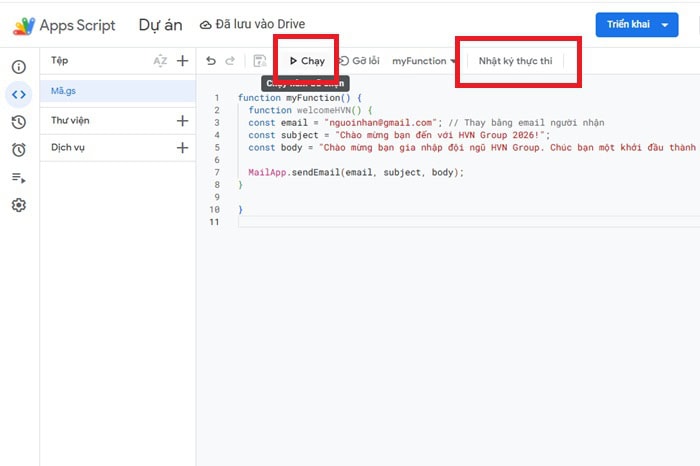700x466 pixels.
Task: Open the project history icon in sidebar
Action: click(18, 122)
